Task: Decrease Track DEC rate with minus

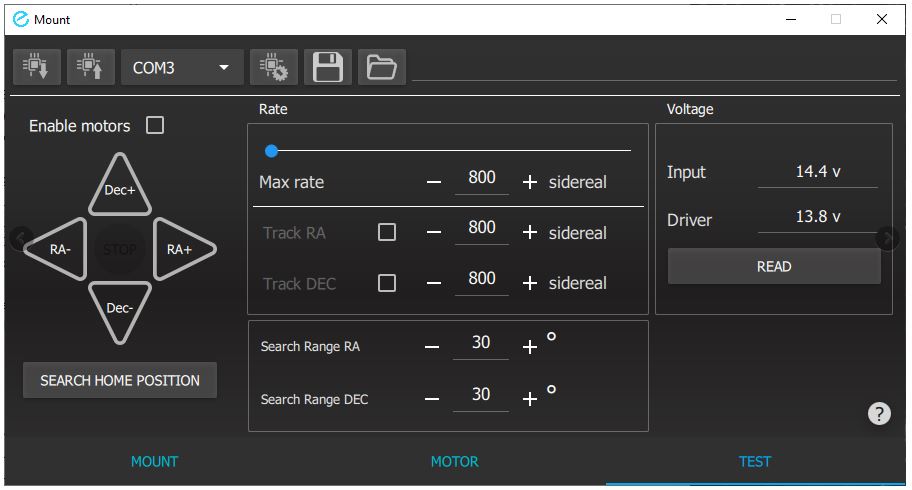Action: pyautogui.click(x=433, y=283)
